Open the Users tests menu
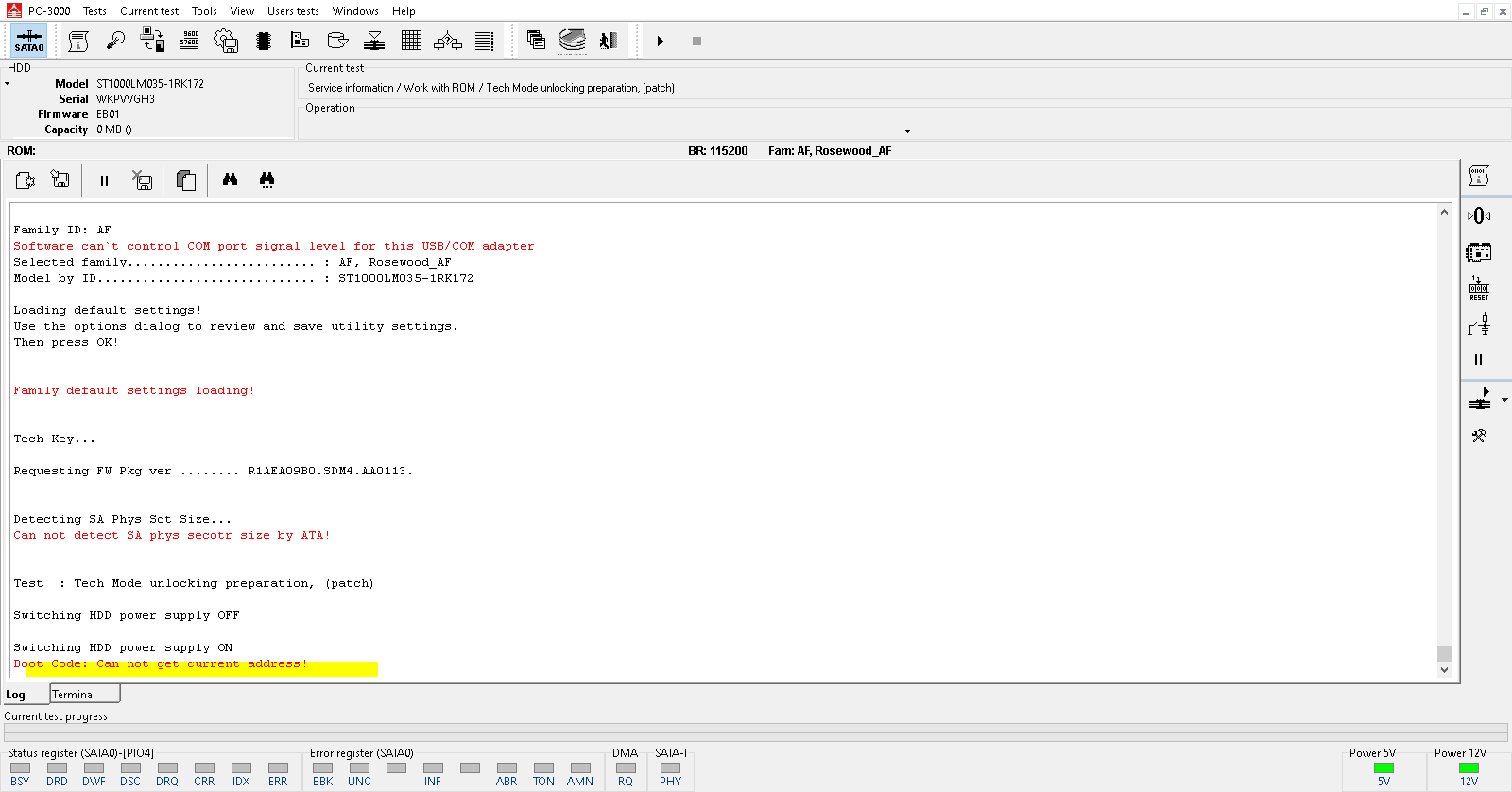 293,11
